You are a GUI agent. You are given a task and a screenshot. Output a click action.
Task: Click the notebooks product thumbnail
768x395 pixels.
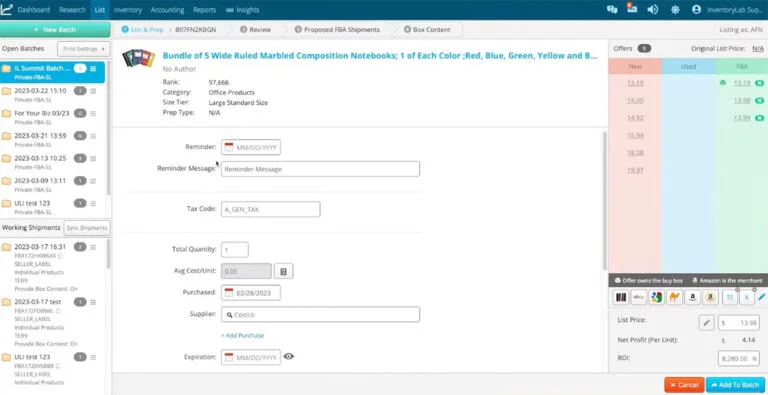[x=139, y=58]
